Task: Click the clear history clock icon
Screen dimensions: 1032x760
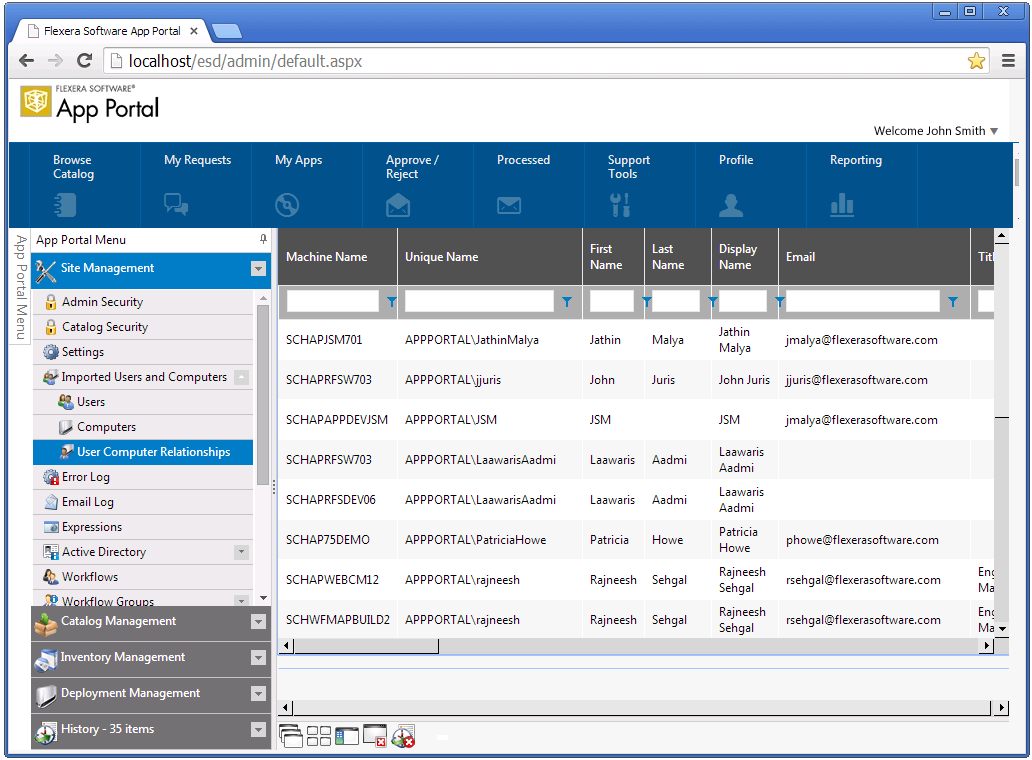Action: tap(403, 736)
